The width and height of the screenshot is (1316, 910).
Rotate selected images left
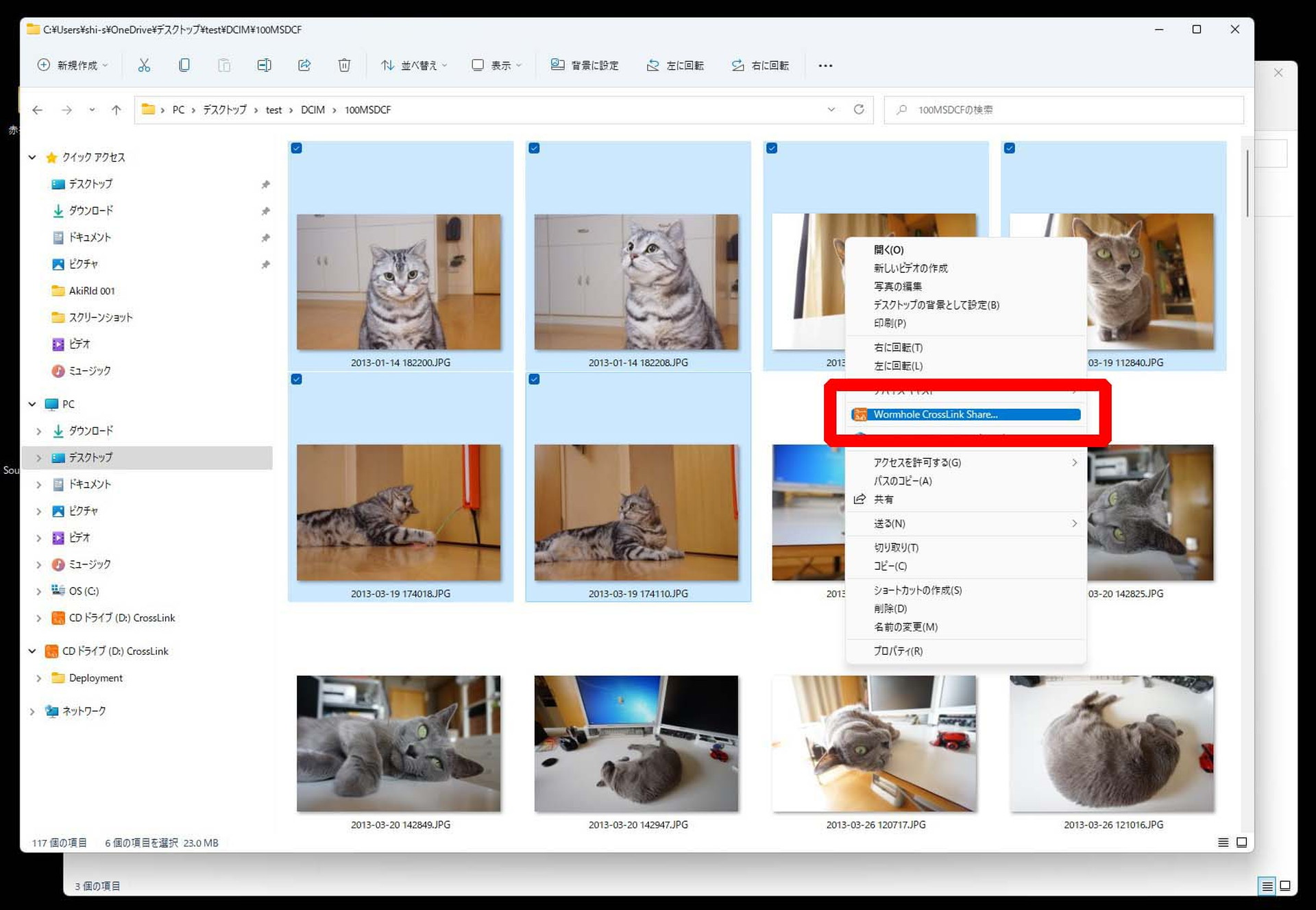point(675,65)
